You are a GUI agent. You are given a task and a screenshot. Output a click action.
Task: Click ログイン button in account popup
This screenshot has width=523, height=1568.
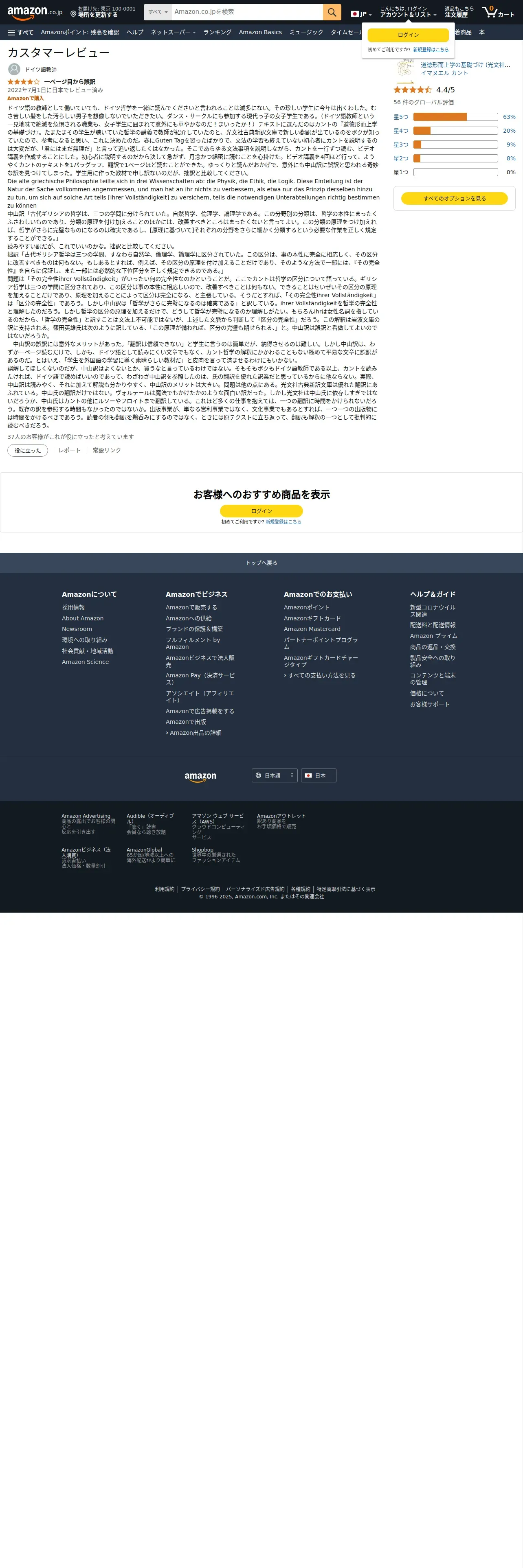point(408,35)
